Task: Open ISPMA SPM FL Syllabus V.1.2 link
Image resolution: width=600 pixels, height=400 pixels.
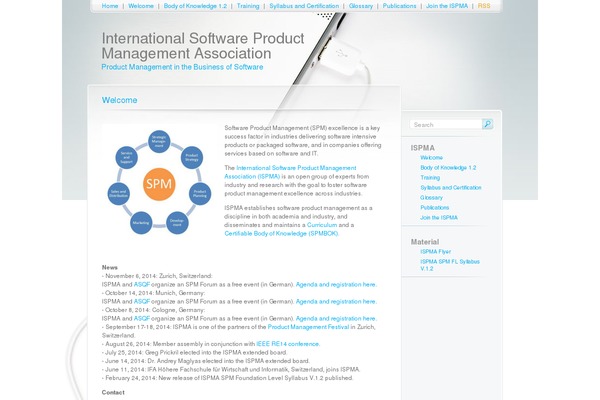Action: (450, 265)
